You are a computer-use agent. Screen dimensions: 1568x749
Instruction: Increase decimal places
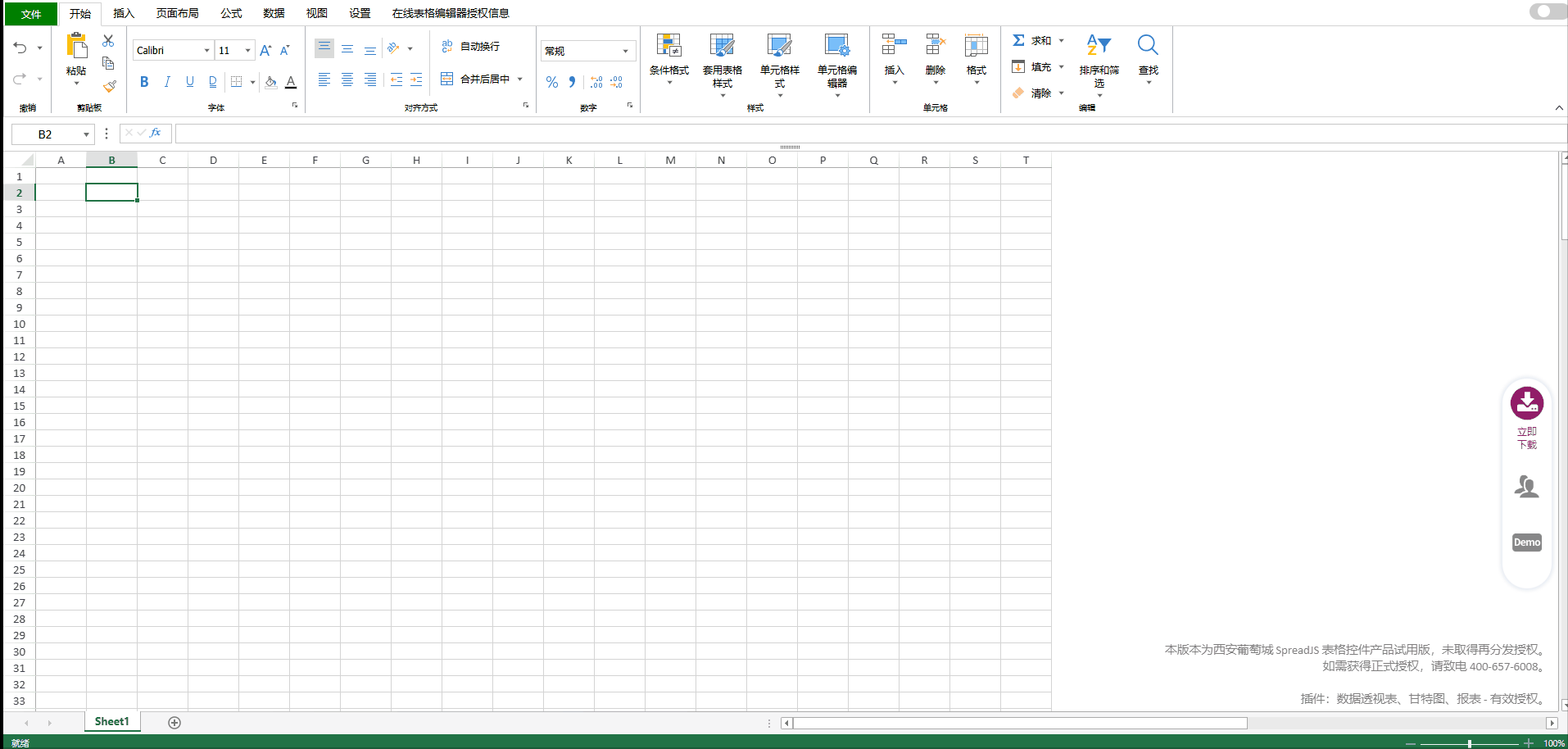click(x=596, y=81)
